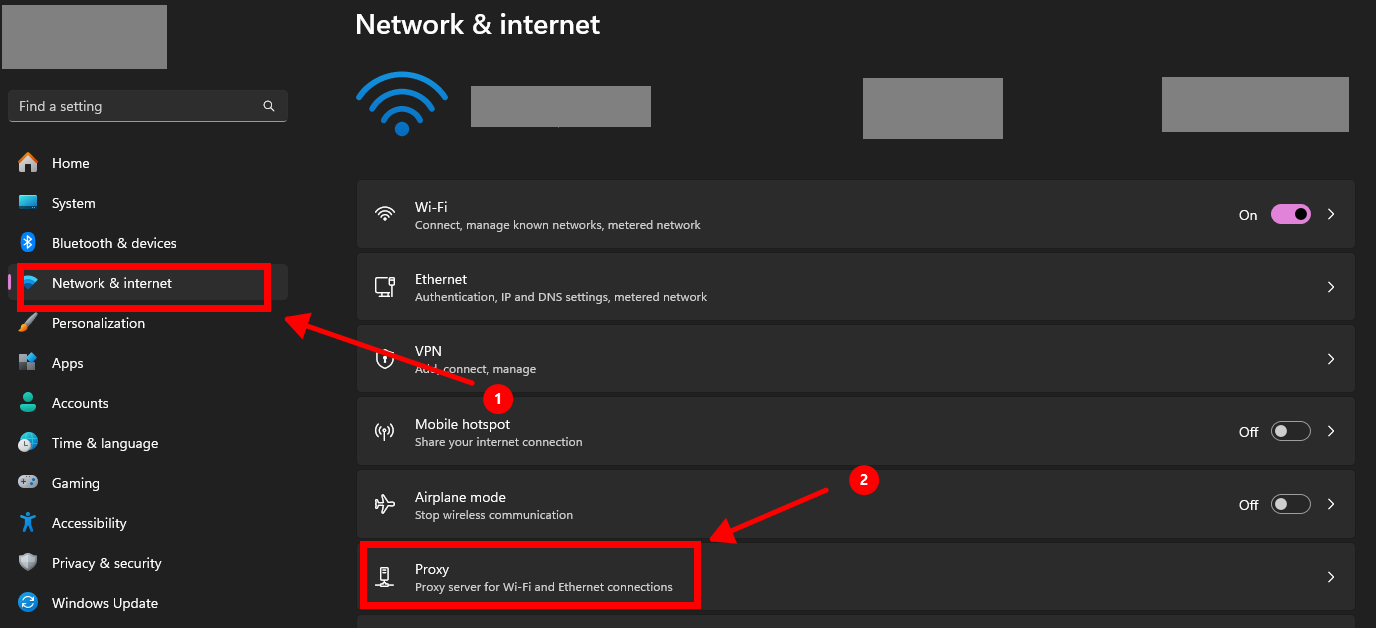Click the Home icon in sidebar
Image resolution: width=1376 pixels, height=628 pixels.
point(28,163)
